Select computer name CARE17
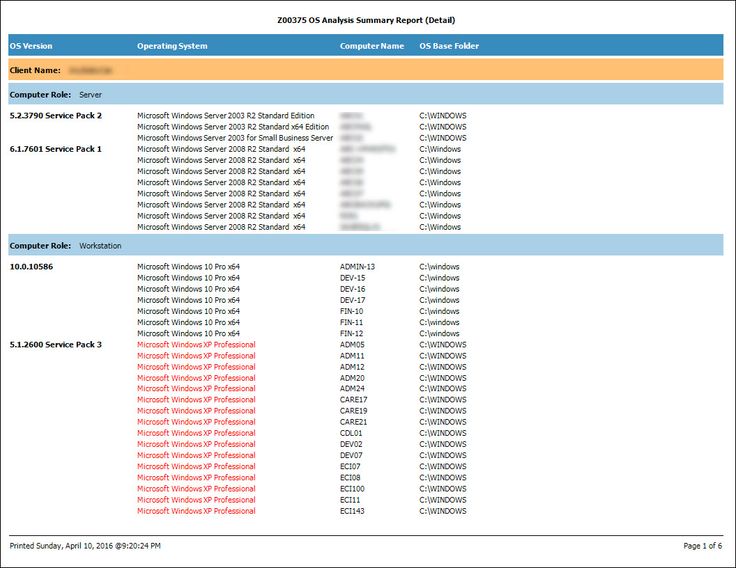 click(353, 399)
